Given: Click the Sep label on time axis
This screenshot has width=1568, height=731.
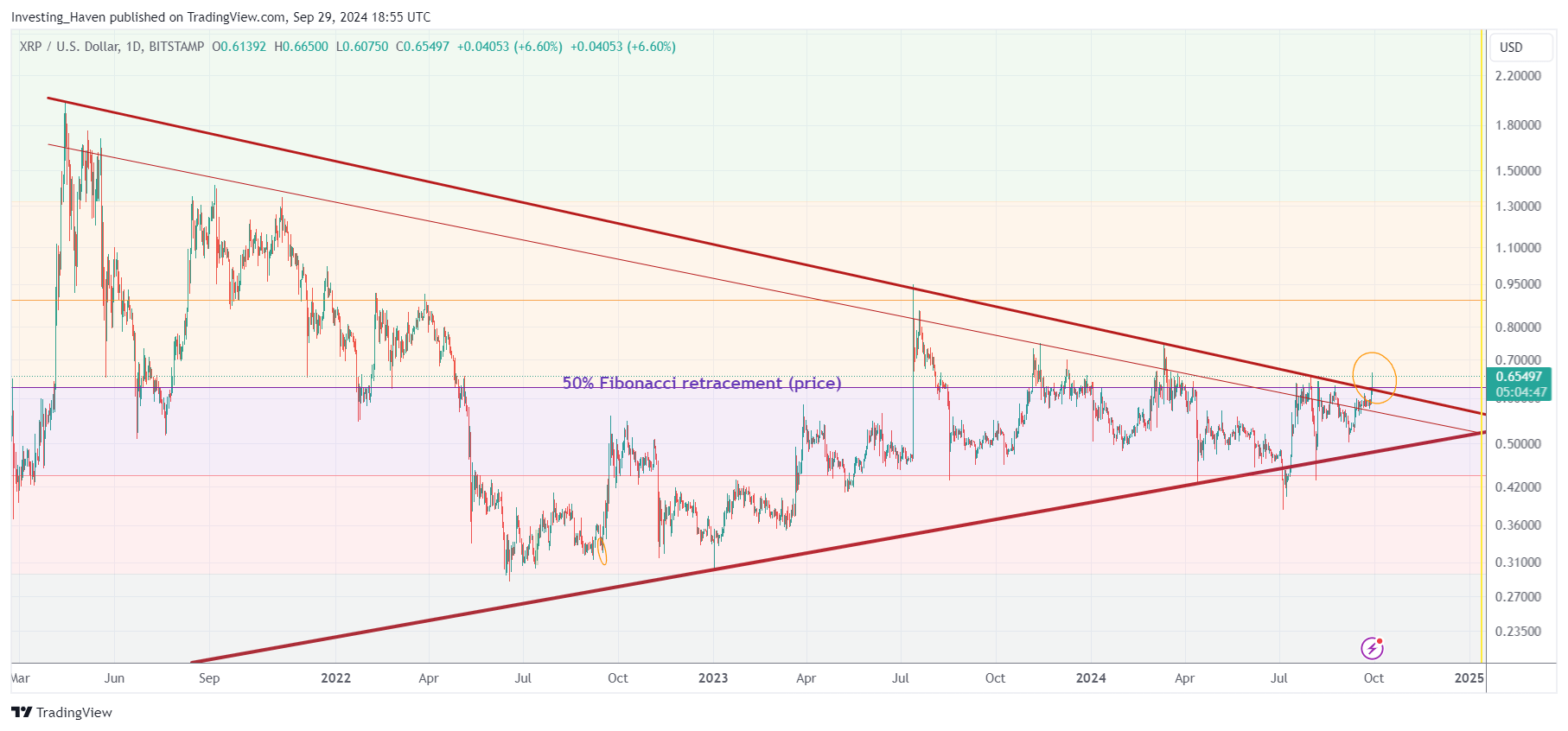Looking at the screenshot, I should click(209, 678).
